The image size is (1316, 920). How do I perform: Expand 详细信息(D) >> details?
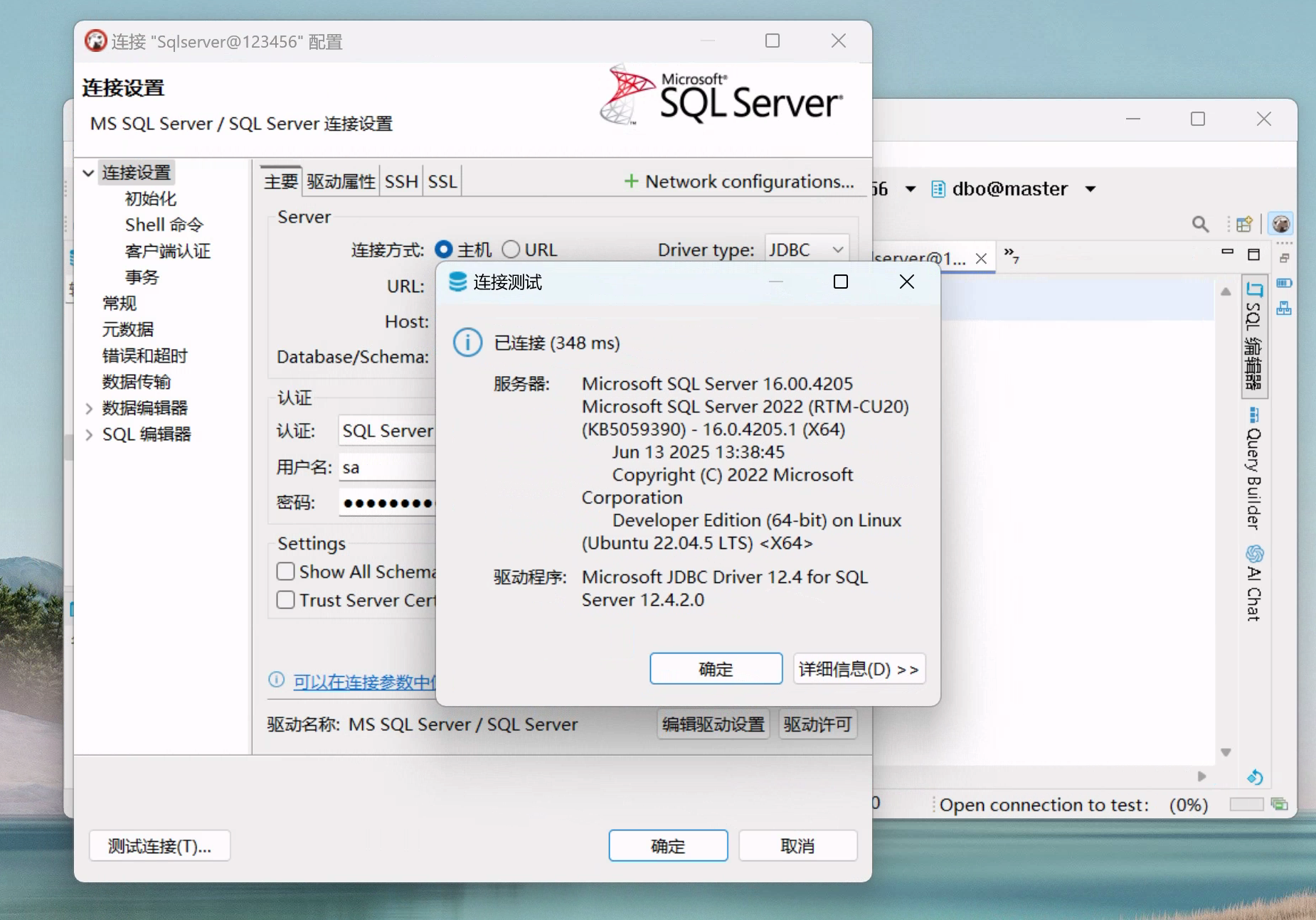tap(859, 669)
